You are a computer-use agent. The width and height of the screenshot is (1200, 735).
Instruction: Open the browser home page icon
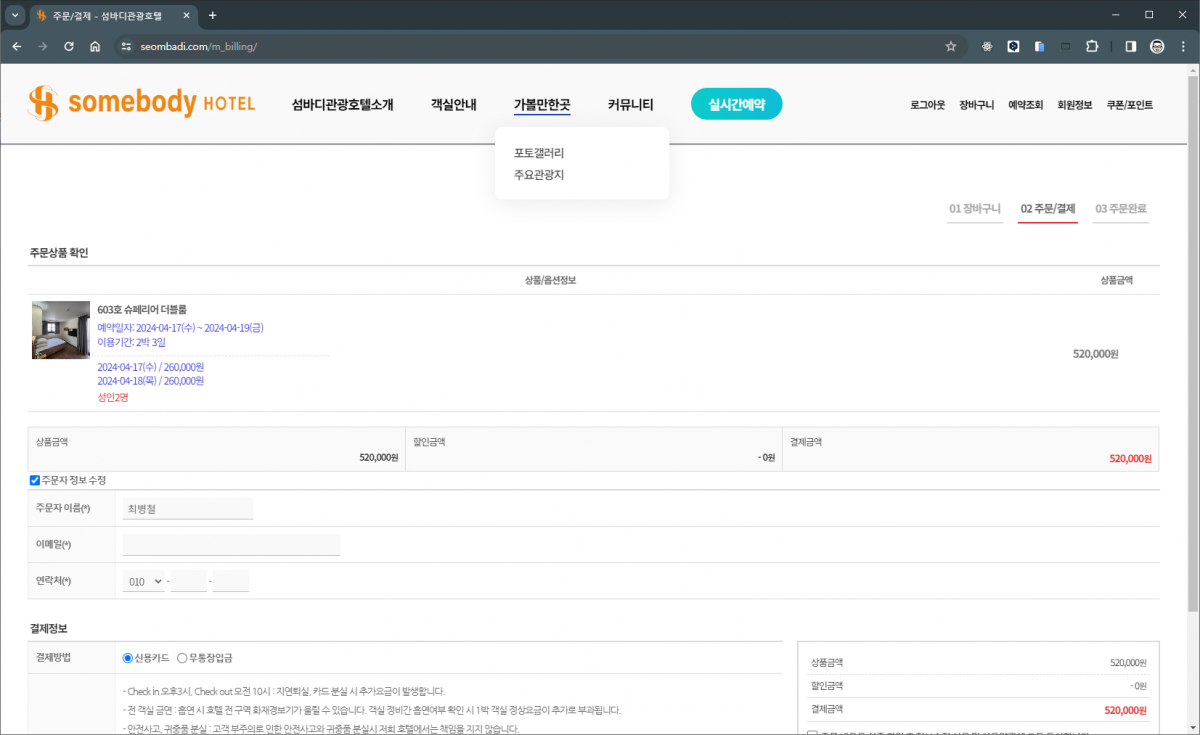(x=95, y=46)
